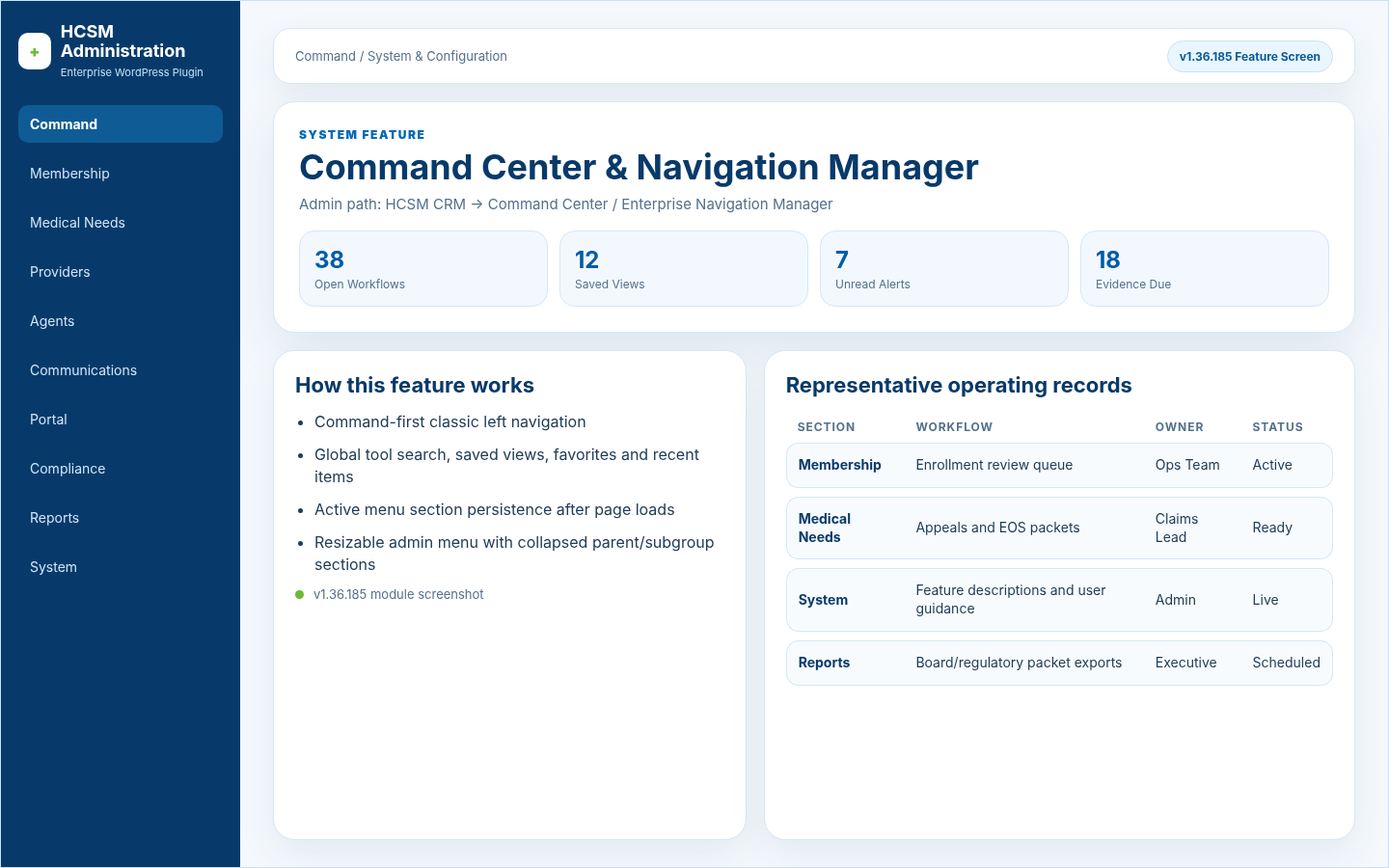Select Compliance in the sidebar
Screen dimensions: 1389x868
tap(121, 469)
